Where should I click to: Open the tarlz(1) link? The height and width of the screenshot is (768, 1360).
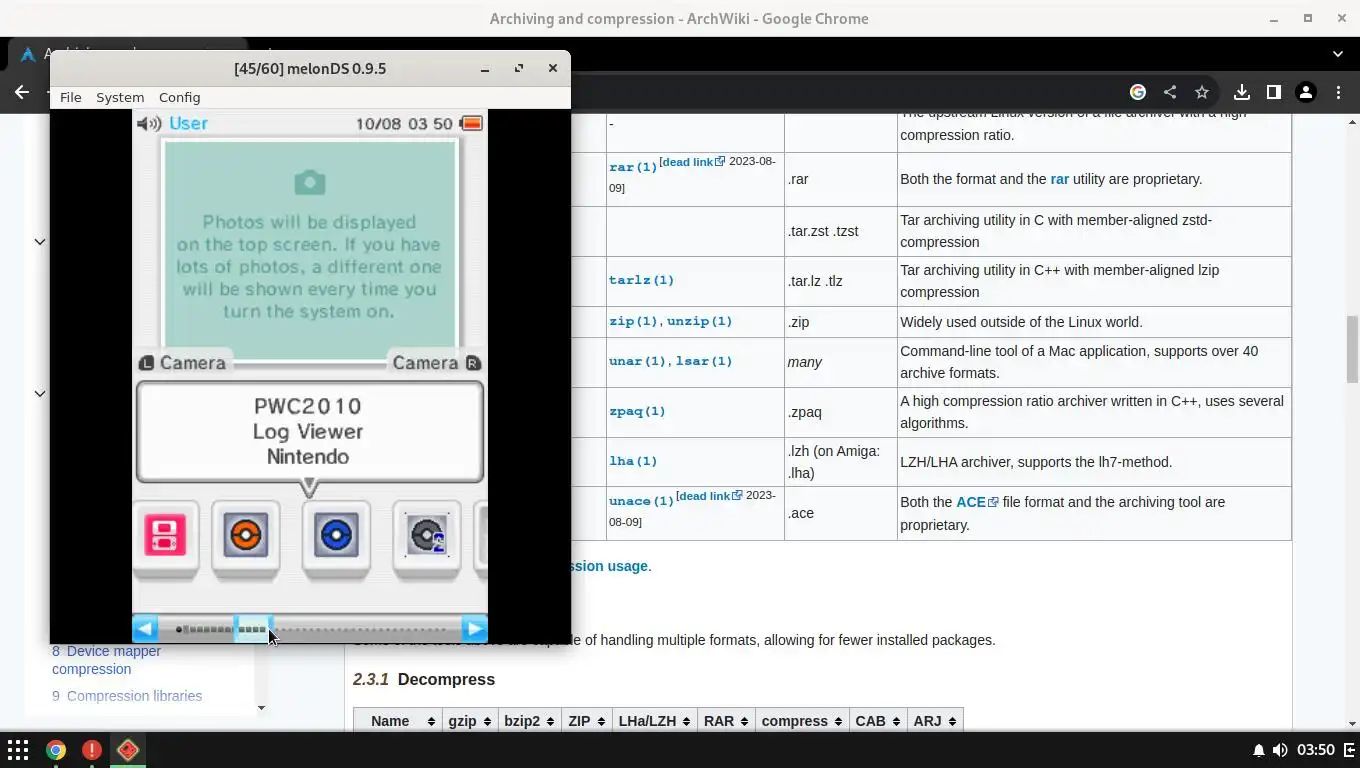[x=641, y=280]
